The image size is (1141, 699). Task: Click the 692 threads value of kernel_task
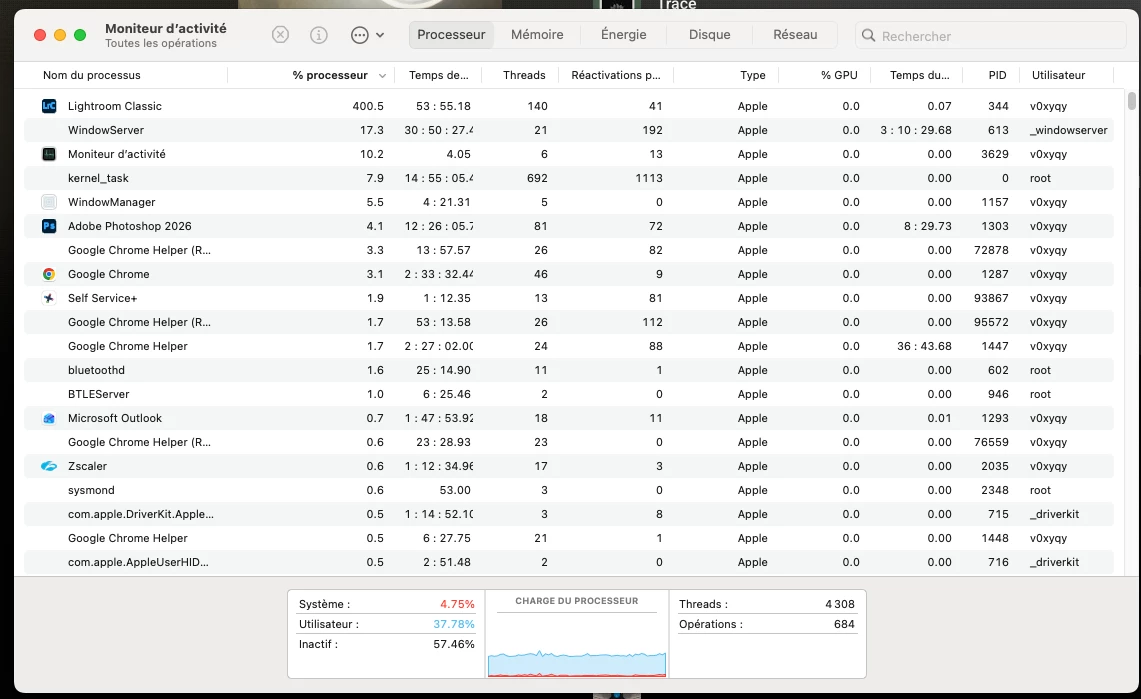pos(537,177)
